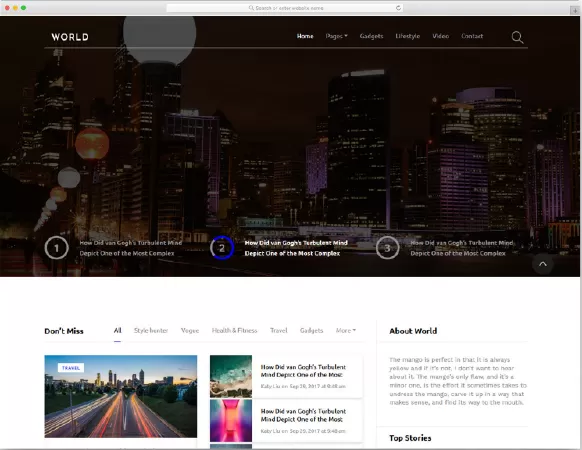The image size is (582, 450).
Task: Expand the Pages dropdown menu
Action: [336, 36]
